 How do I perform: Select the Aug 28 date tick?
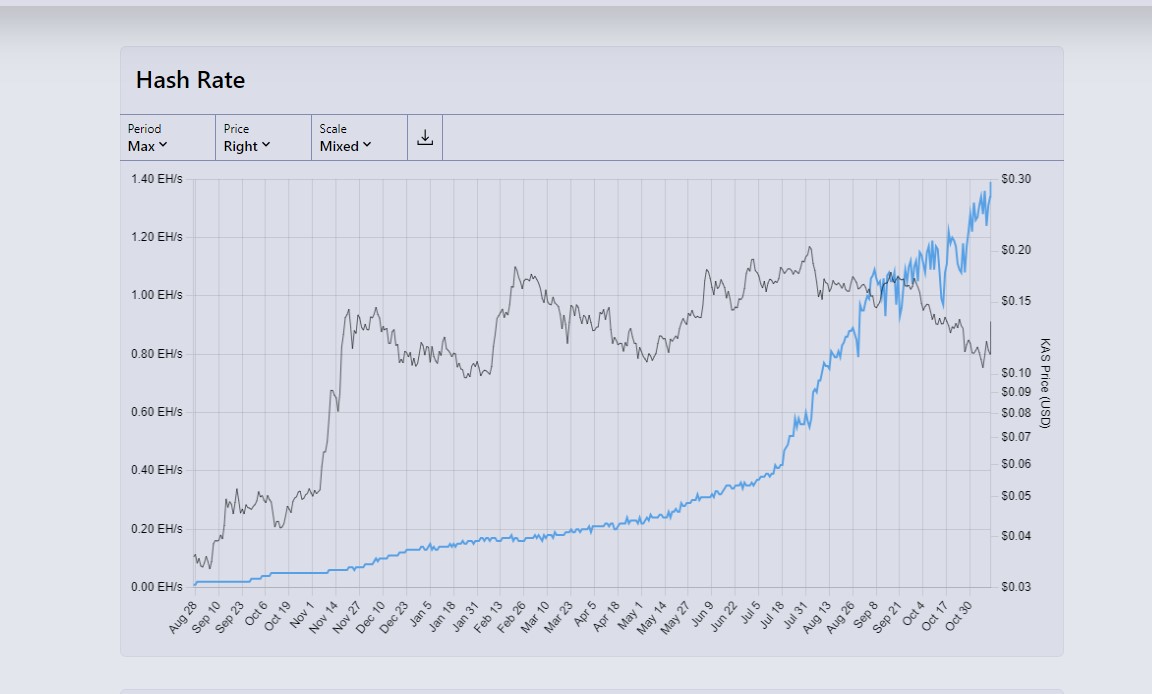click(182, 617)
